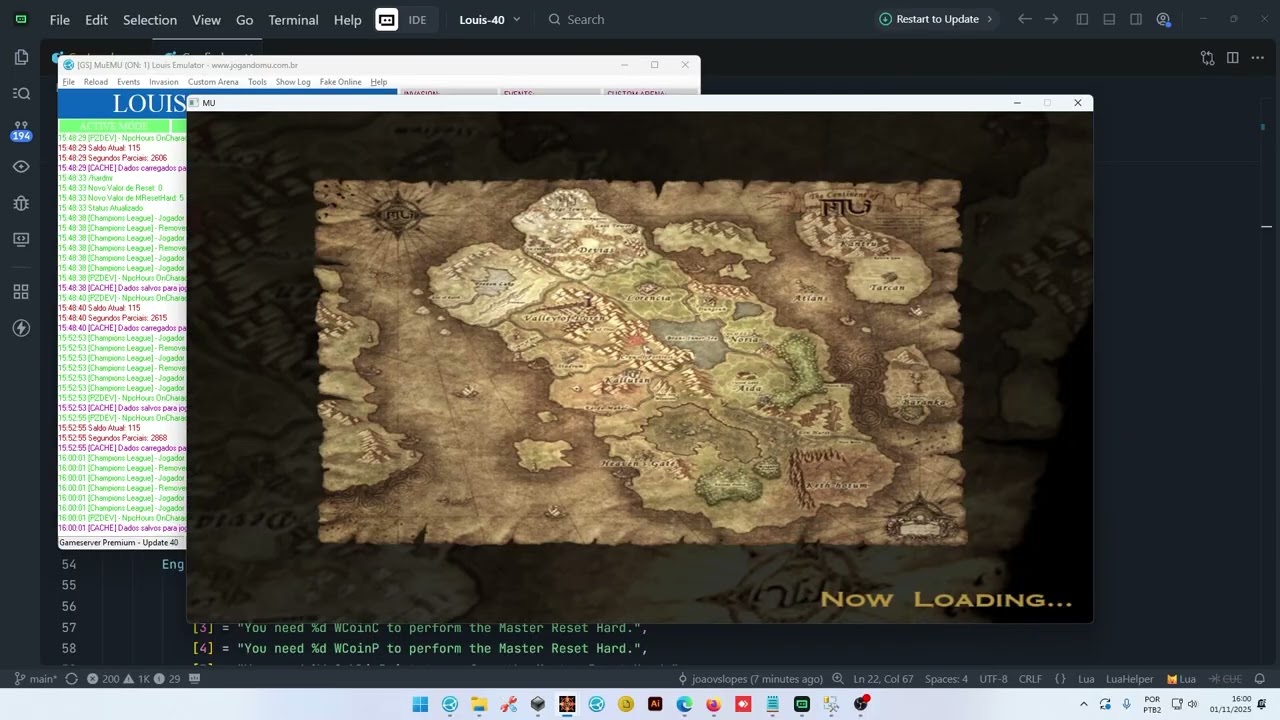Open Reload menu in MuEMU window
1280x720 pixels.
tap(96, 82)
